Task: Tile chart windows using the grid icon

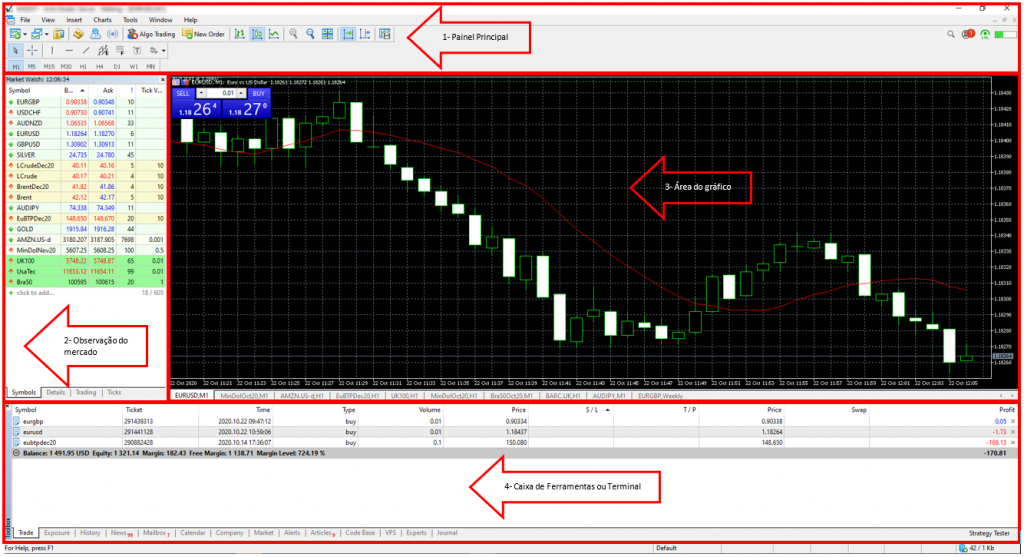Action: pyautogui.click(x=328, y=34)
